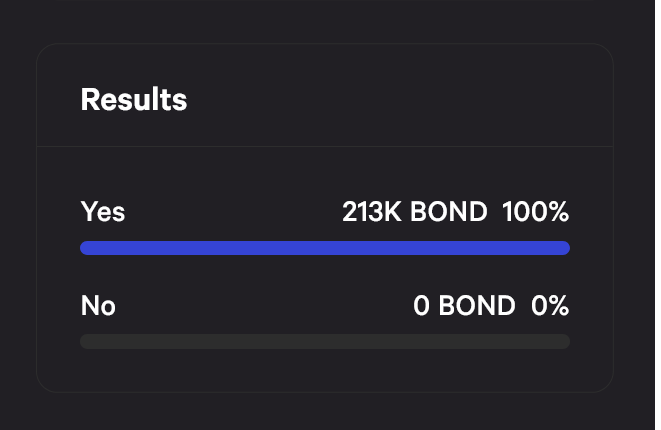Click the right end of the blue Yes bar
The image size is (661, 430).
click(x=564, y=248)
